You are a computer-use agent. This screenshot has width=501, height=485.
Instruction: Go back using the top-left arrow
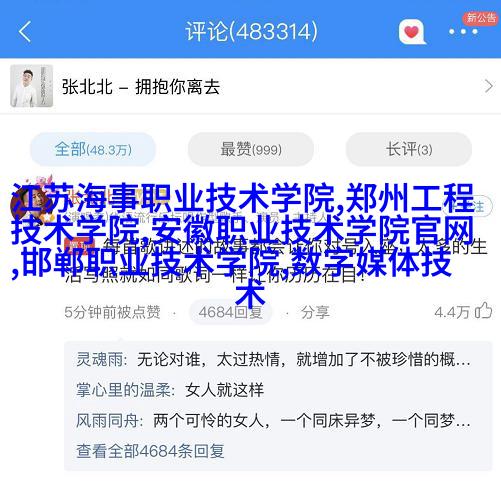coord(25,32)
